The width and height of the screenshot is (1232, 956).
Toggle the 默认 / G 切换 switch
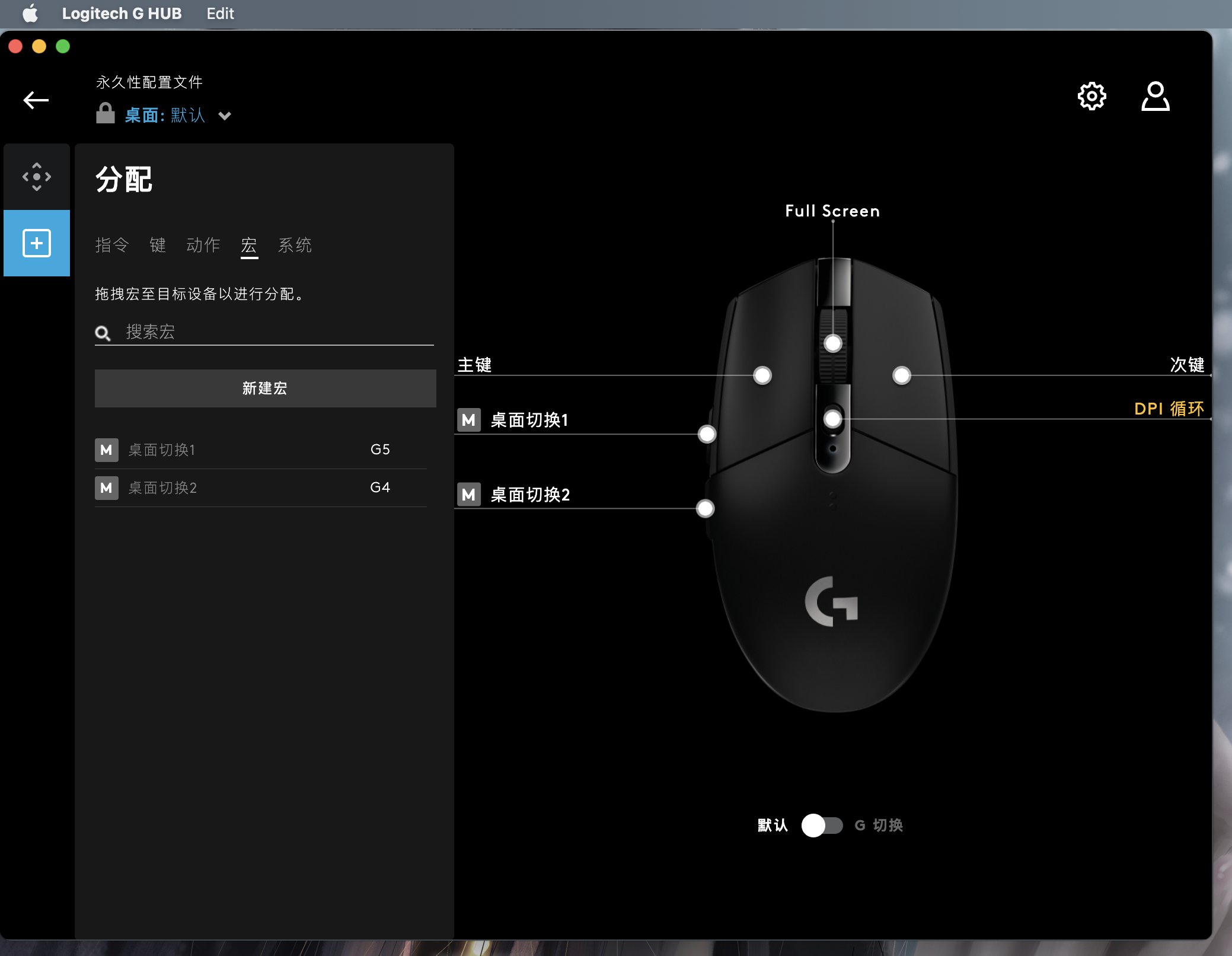click(x=822, y=825)
